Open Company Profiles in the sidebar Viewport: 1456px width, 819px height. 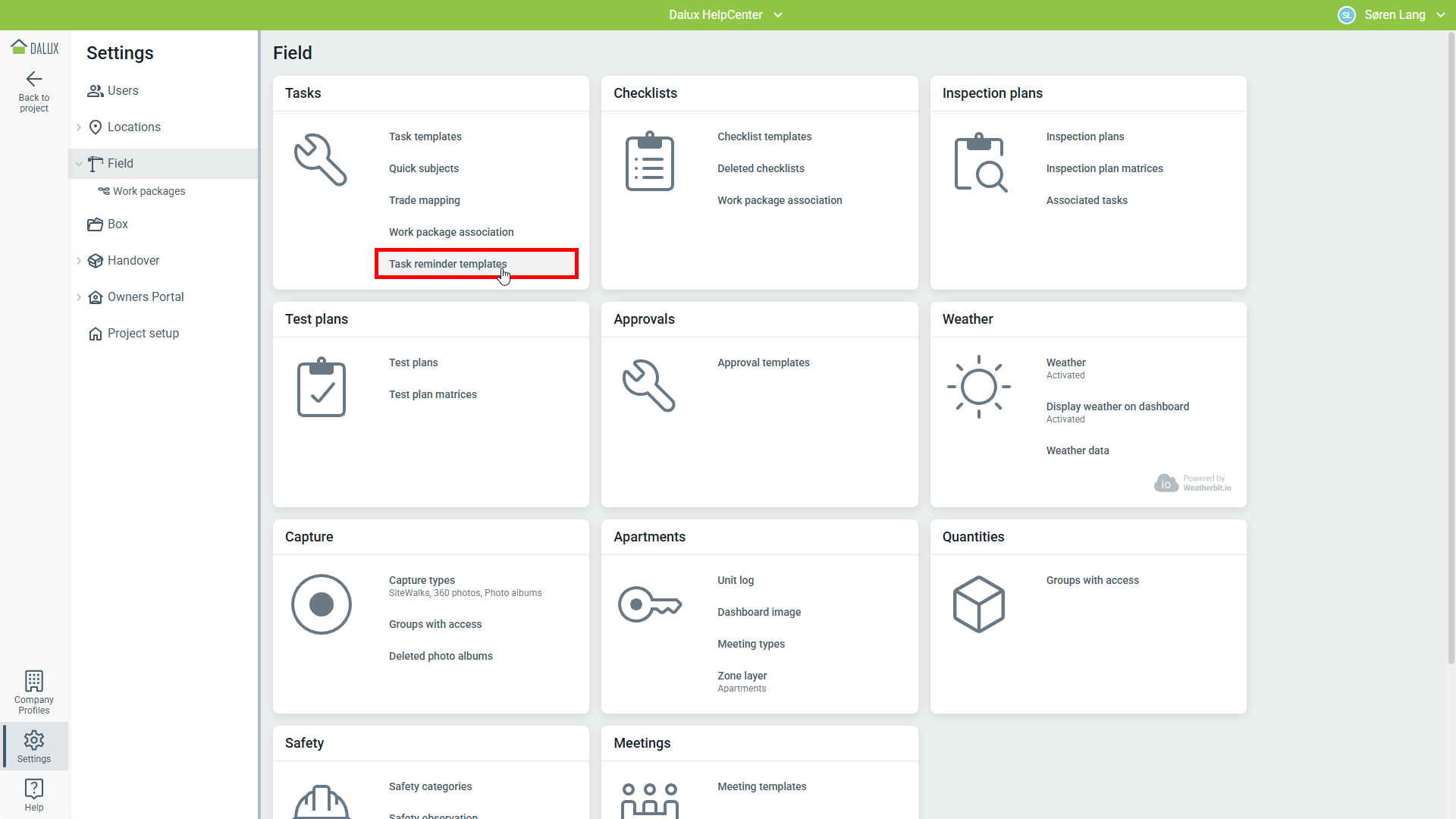coord(34,692)
